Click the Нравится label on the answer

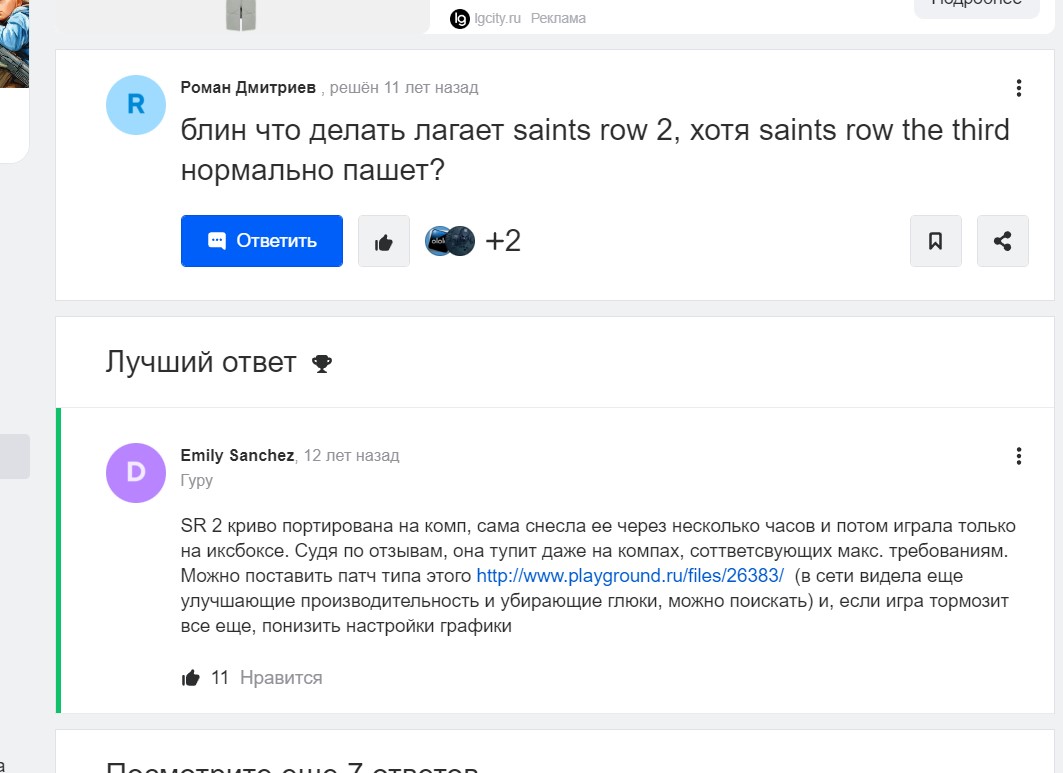pos(281,677)
